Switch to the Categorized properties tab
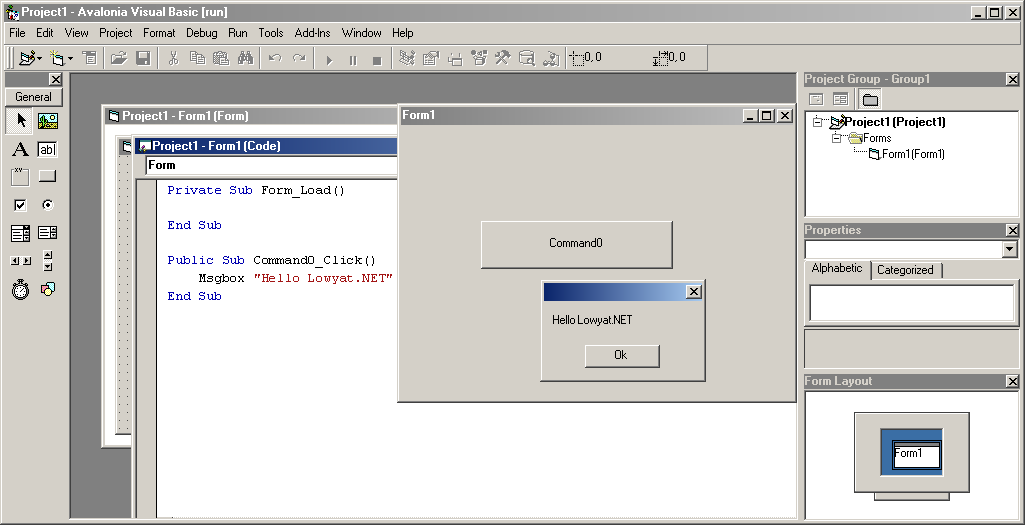The height and width of the screenshot is (525, 1025). tap(905, 270)
